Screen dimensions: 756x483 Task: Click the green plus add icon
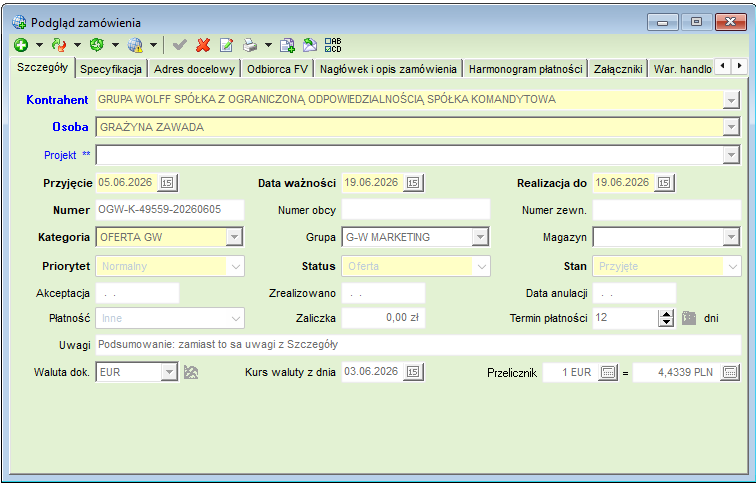pos(21,45)
